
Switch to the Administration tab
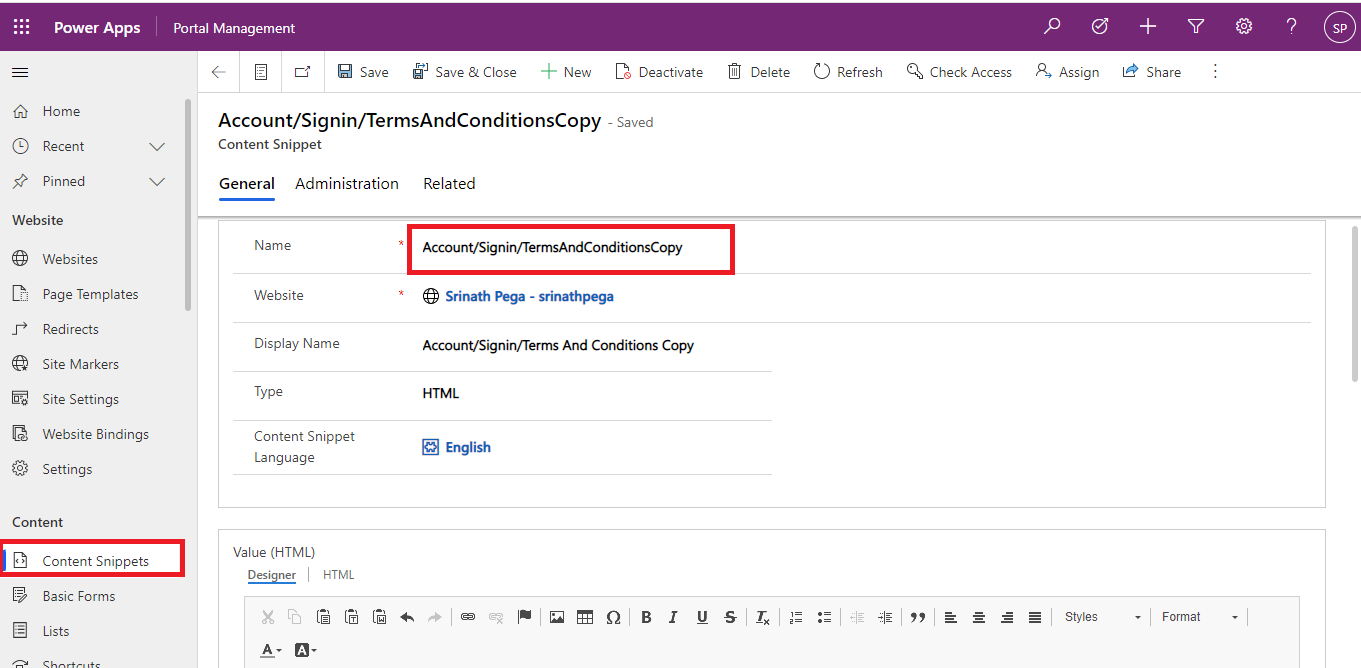(347, 184)
